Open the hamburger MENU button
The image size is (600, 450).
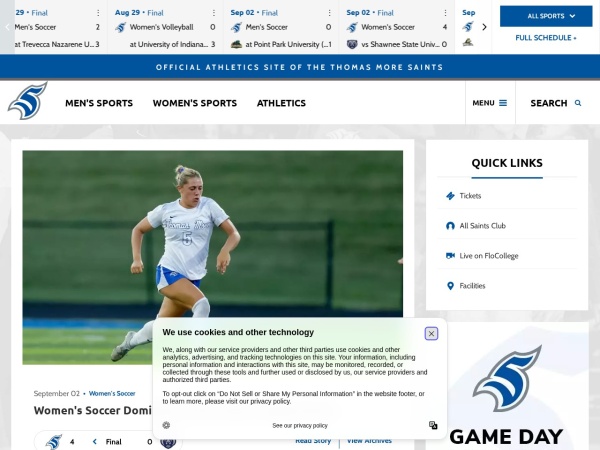(490, 103)
